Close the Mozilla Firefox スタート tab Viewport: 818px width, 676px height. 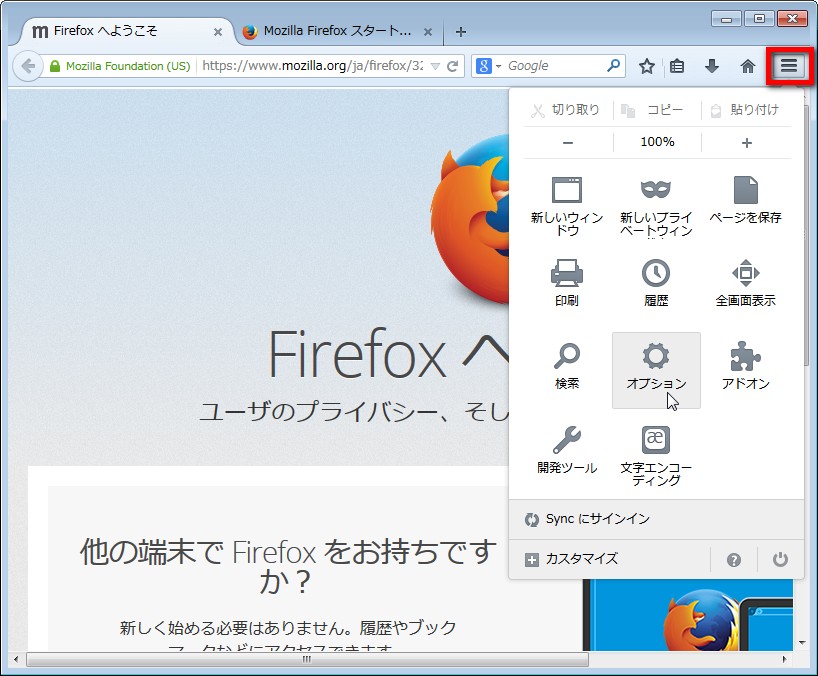[x=427, y=32]
